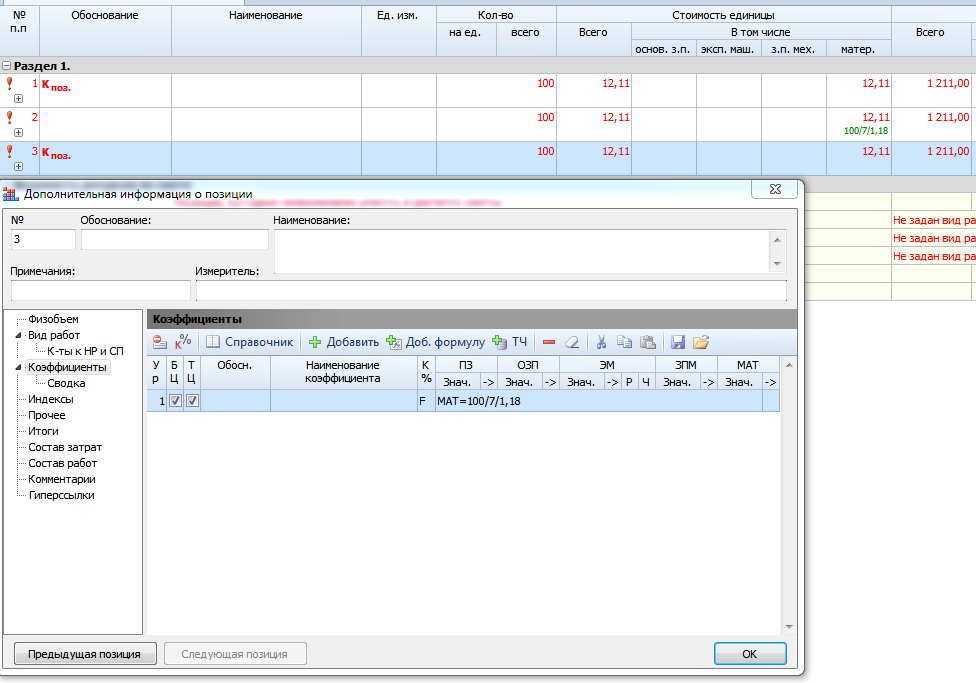Toggle the БЦ checkbox in coefficient row 1
This screenshot has height=683, width=976.
(176, 401)
